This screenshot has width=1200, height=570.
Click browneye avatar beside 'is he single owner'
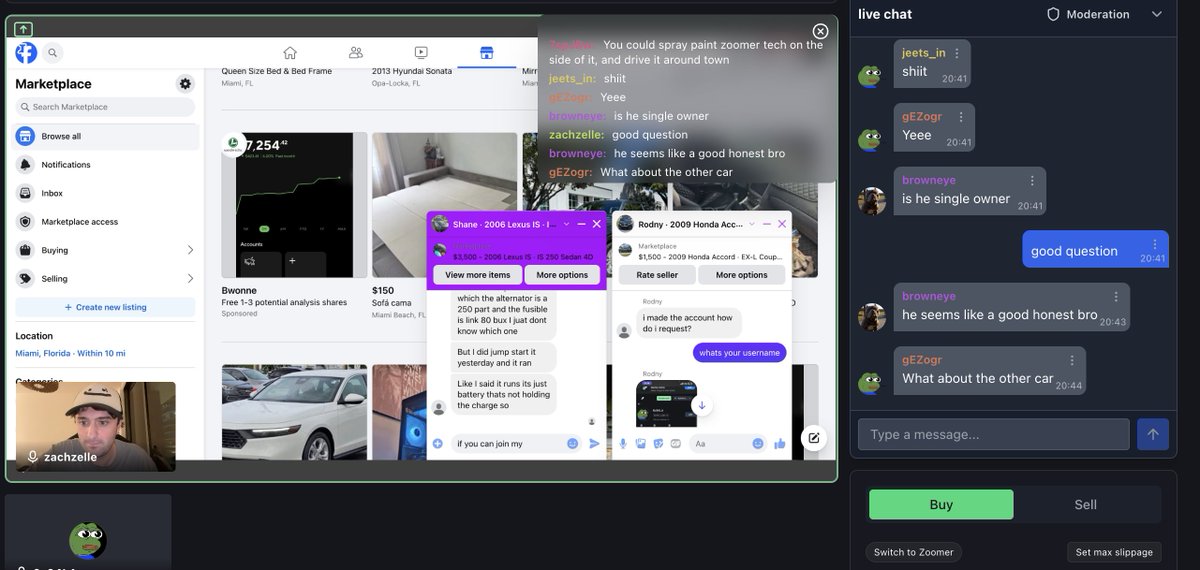(872, 201)
